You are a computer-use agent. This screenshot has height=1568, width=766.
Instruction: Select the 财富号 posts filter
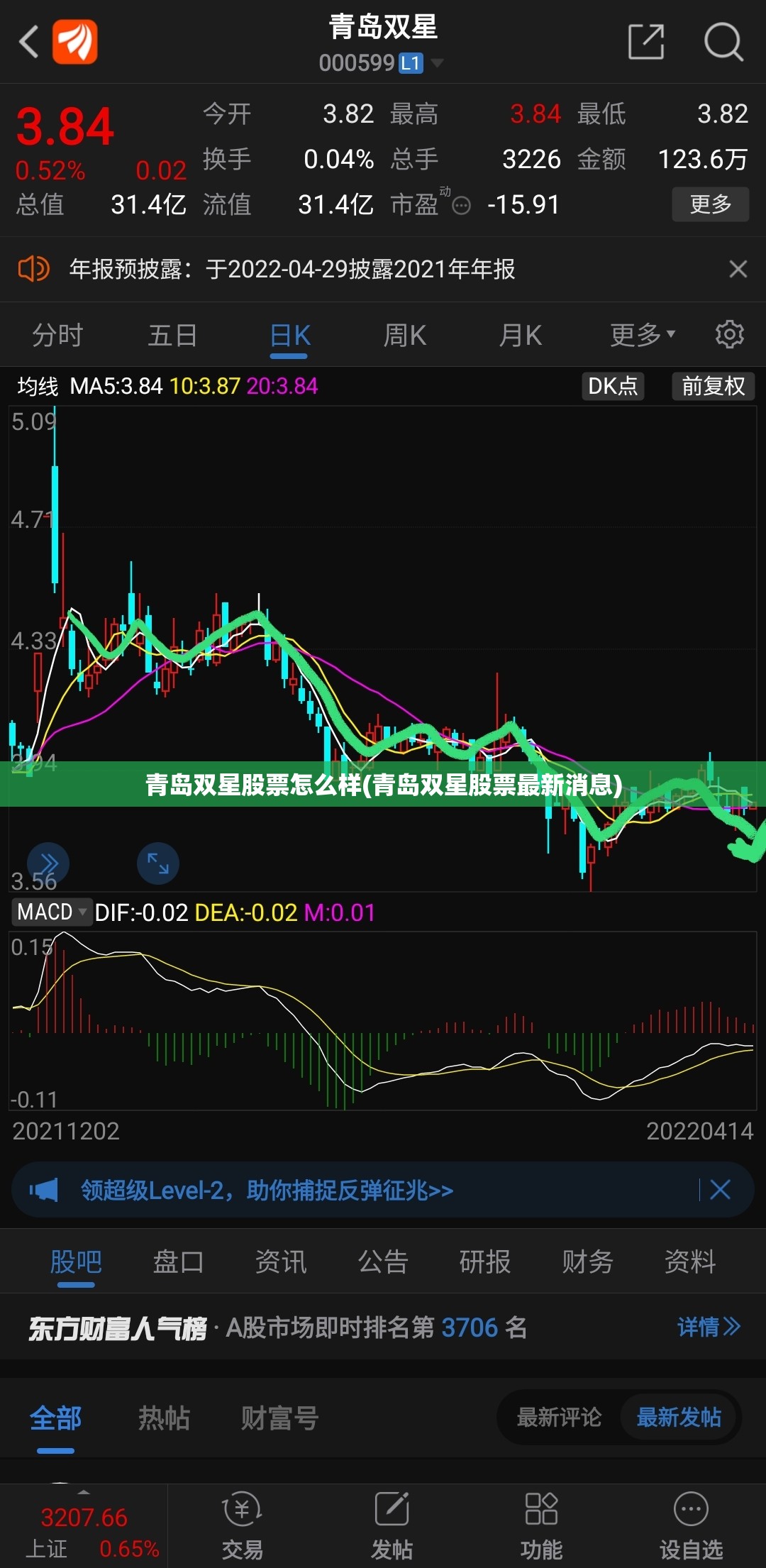click(x=279, y=1418)
